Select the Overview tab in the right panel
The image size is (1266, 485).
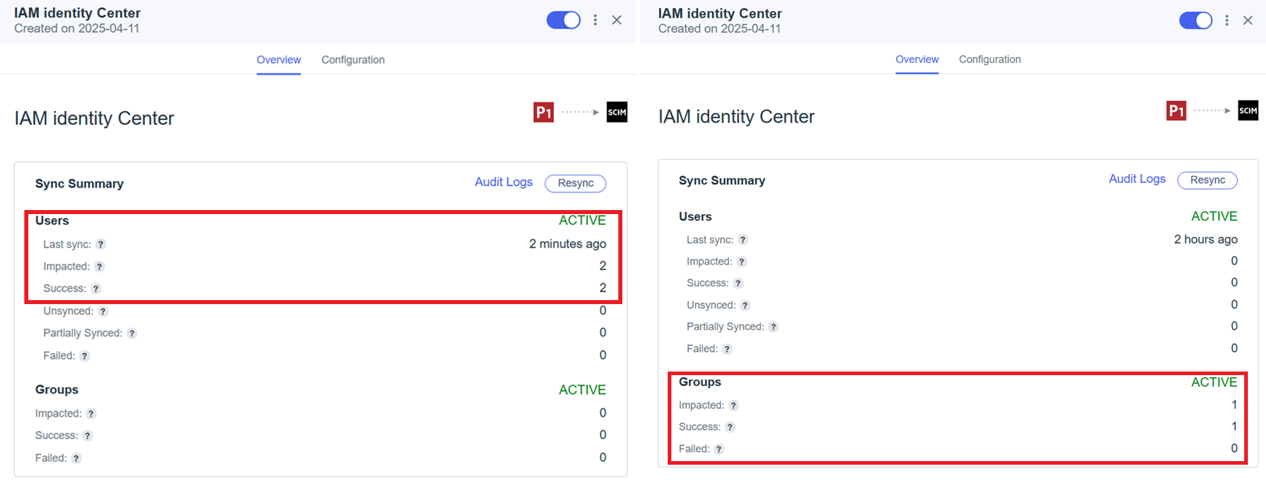tap(917, 60)
